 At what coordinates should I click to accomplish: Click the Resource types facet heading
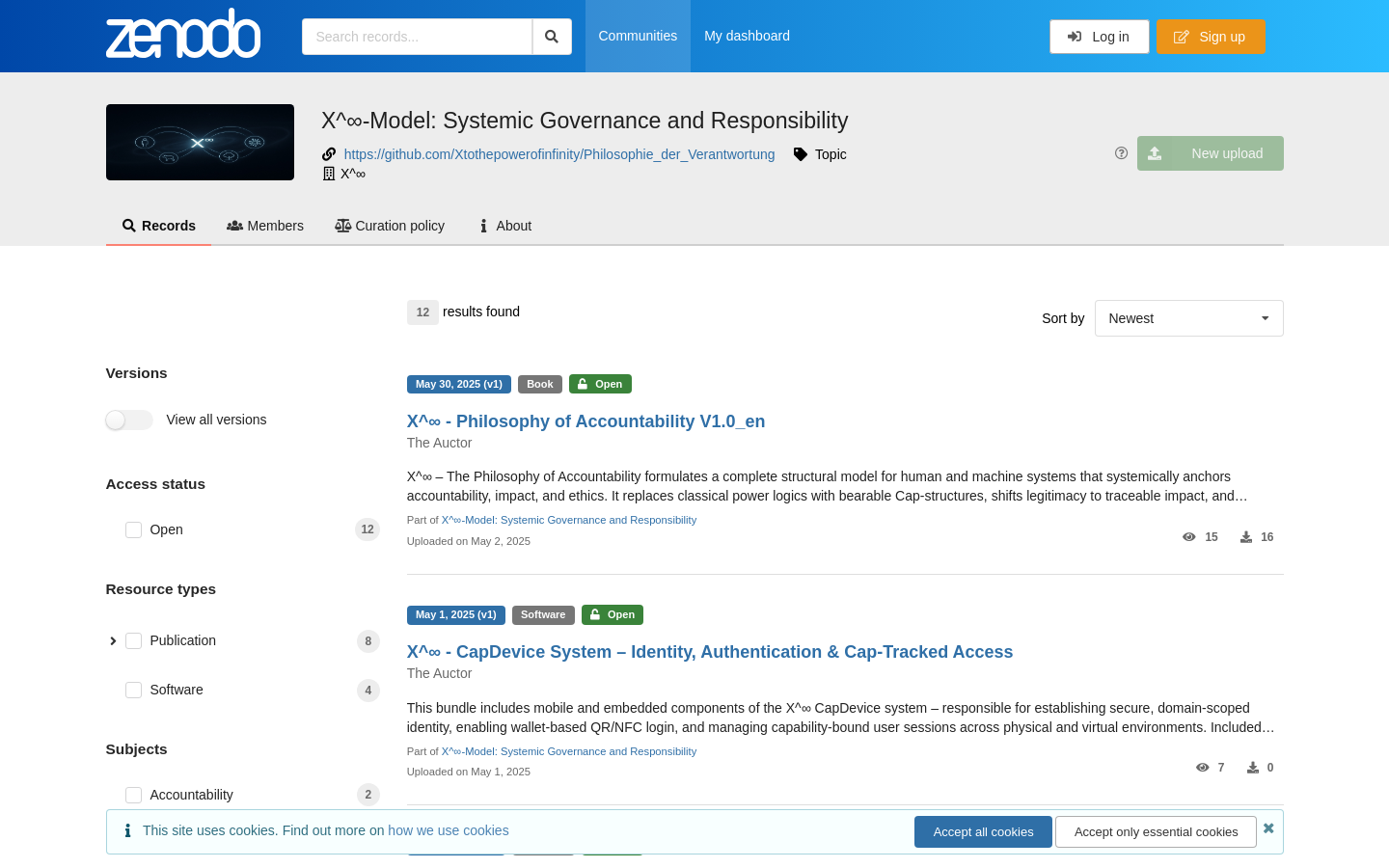point(161,589)
